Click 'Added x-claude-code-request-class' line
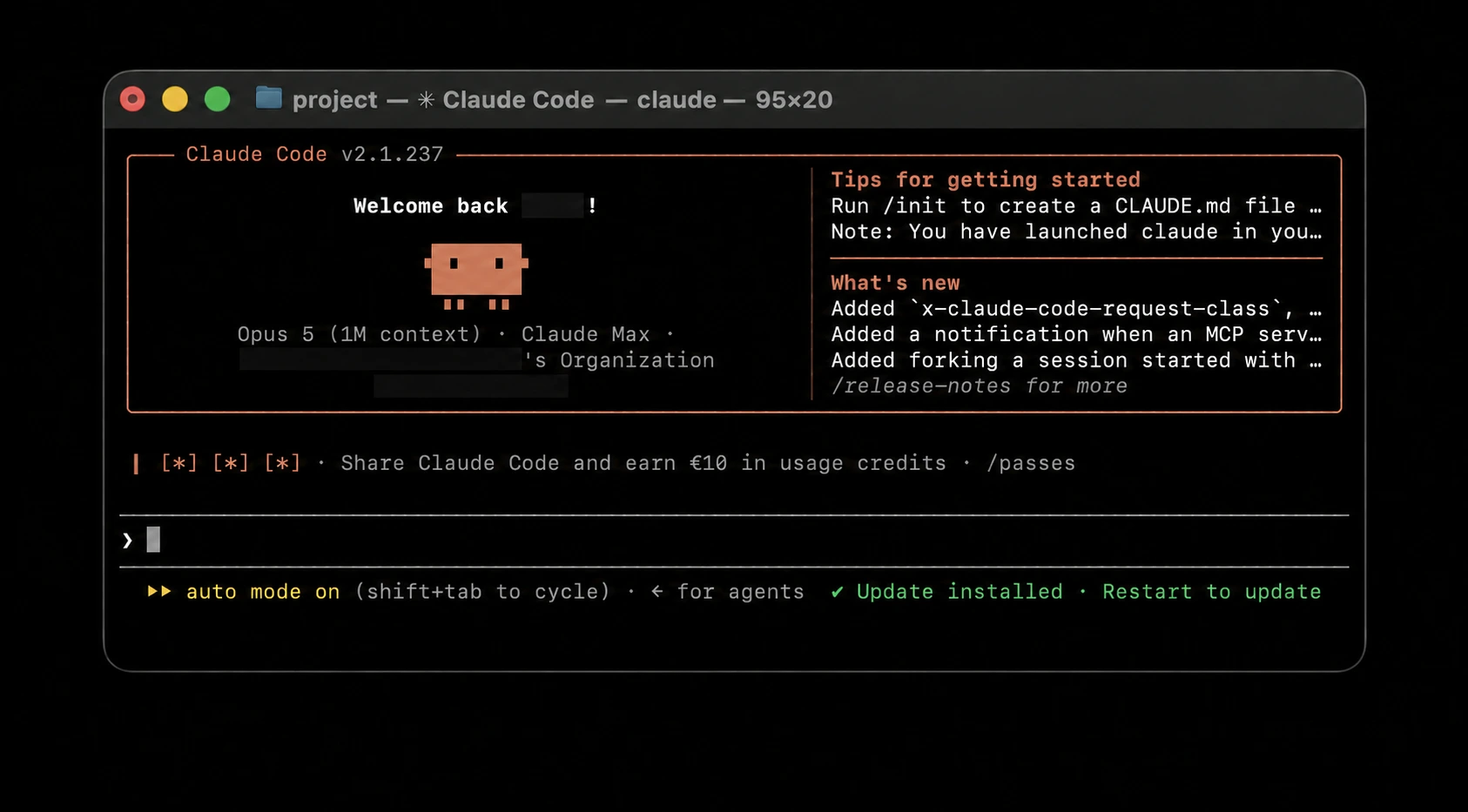The image size is (1468, 812). [1076, 309]
